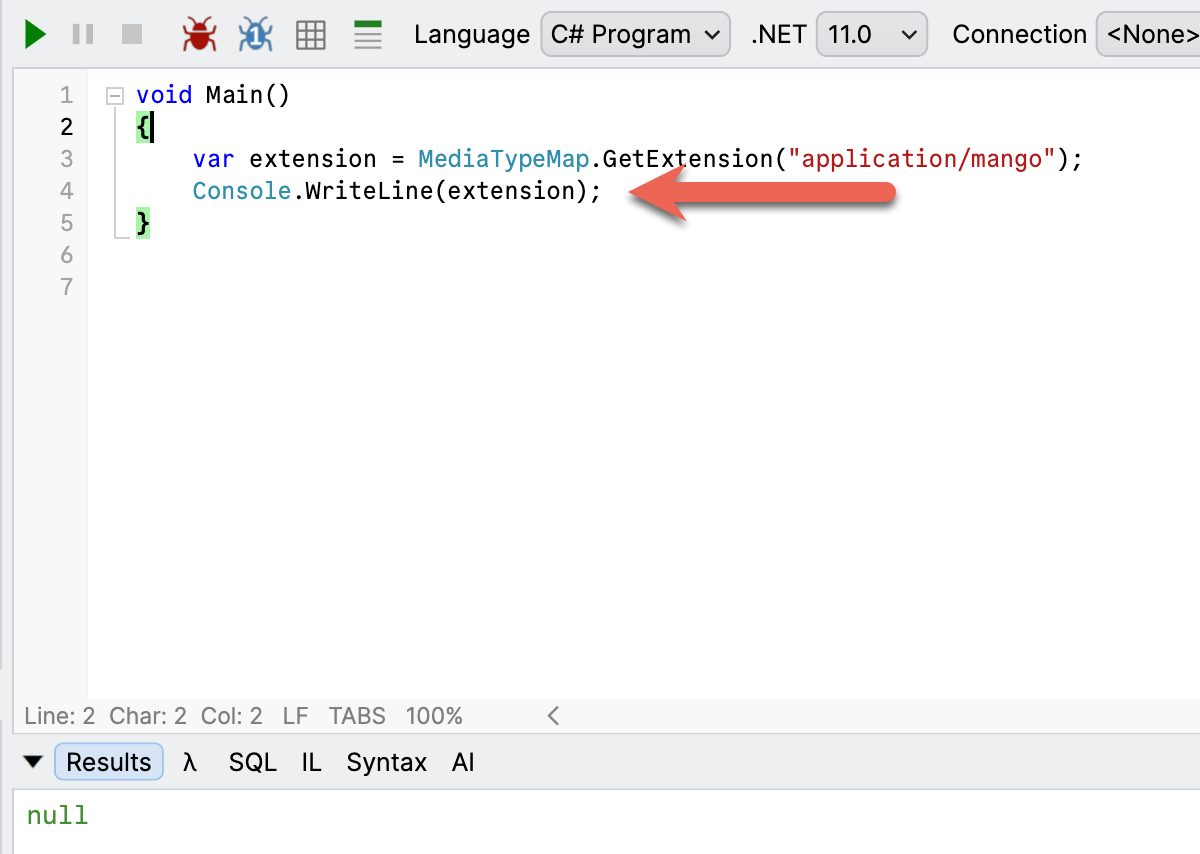The width and height of the screenshot is (1200, 854).
Task: Click the var keyword on line 3
Action: coord(214,159)
